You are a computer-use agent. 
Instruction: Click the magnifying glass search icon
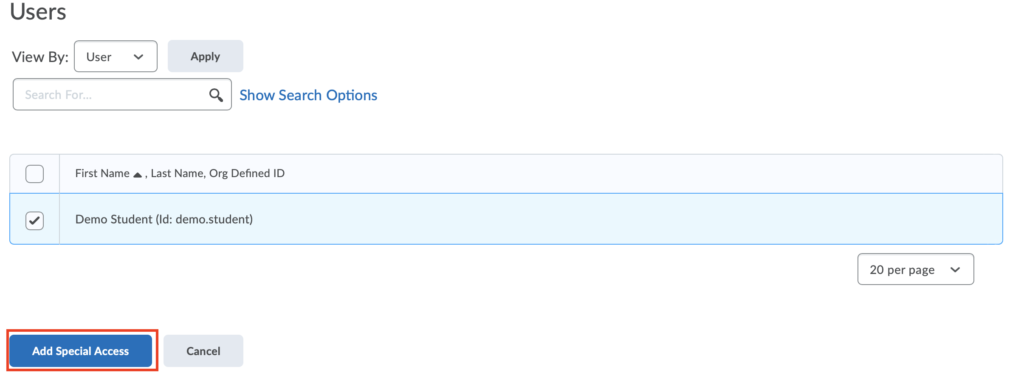coord(216,95)
